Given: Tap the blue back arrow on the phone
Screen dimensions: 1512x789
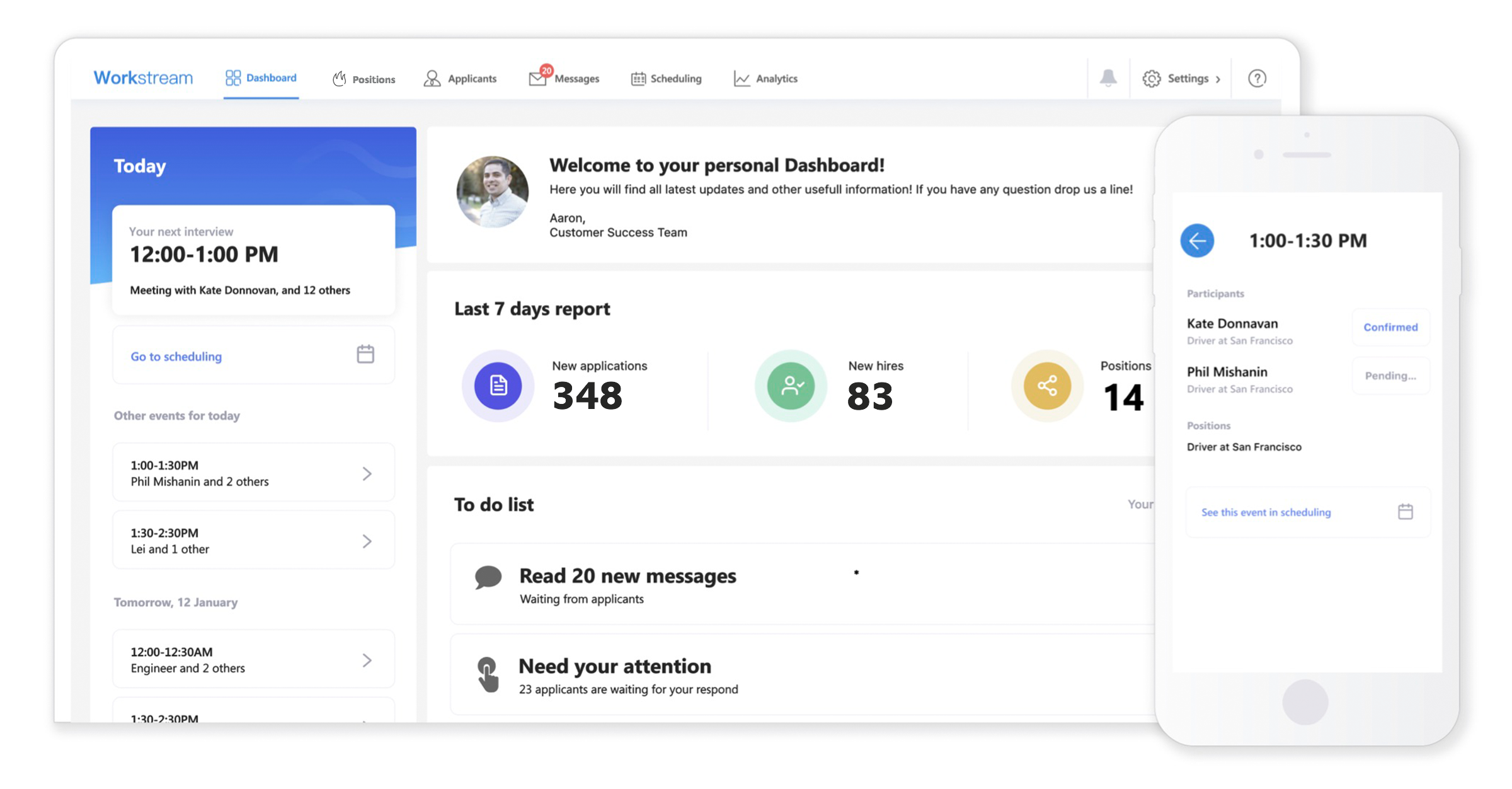Looking at the screenshot, I should coord(1197,241).
